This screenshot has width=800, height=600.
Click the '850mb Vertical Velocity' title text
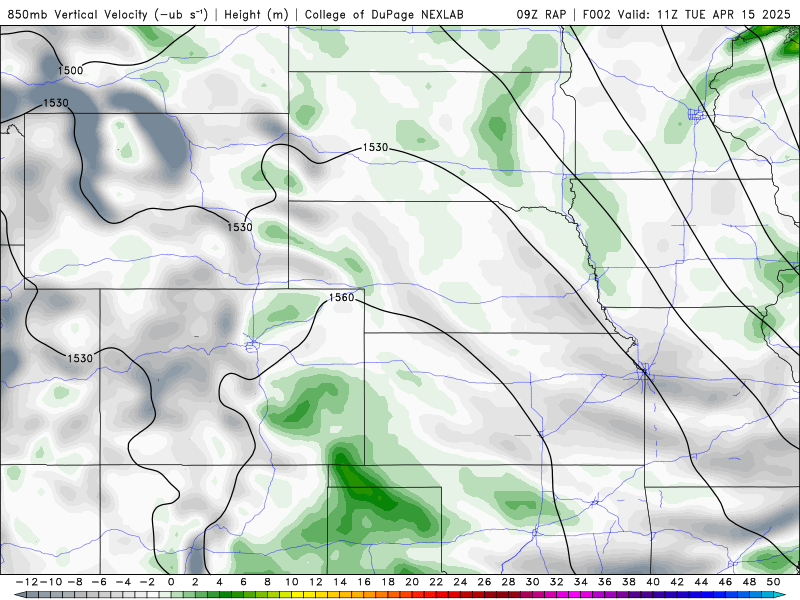[78, 15]
